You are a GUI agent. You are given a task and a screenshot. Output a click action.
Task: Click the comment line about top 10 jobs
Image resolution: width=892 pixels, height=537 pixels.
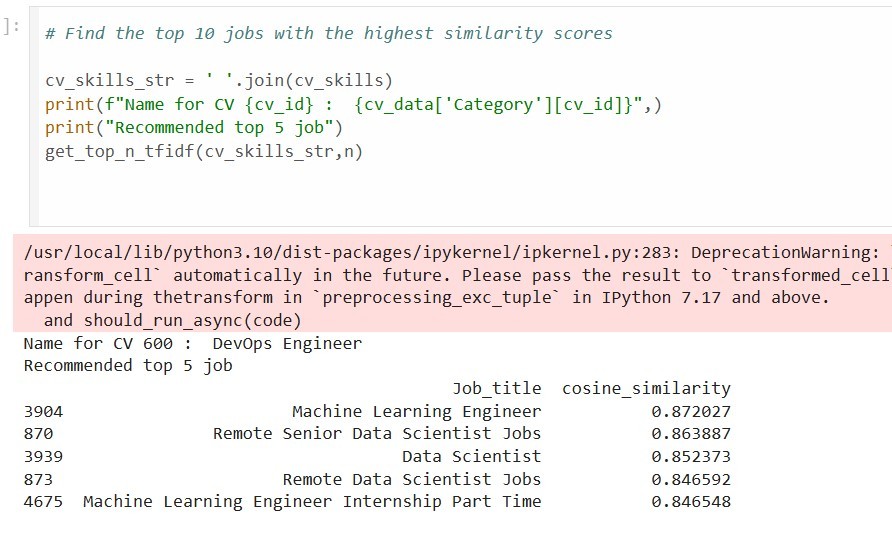coord(329,33)
